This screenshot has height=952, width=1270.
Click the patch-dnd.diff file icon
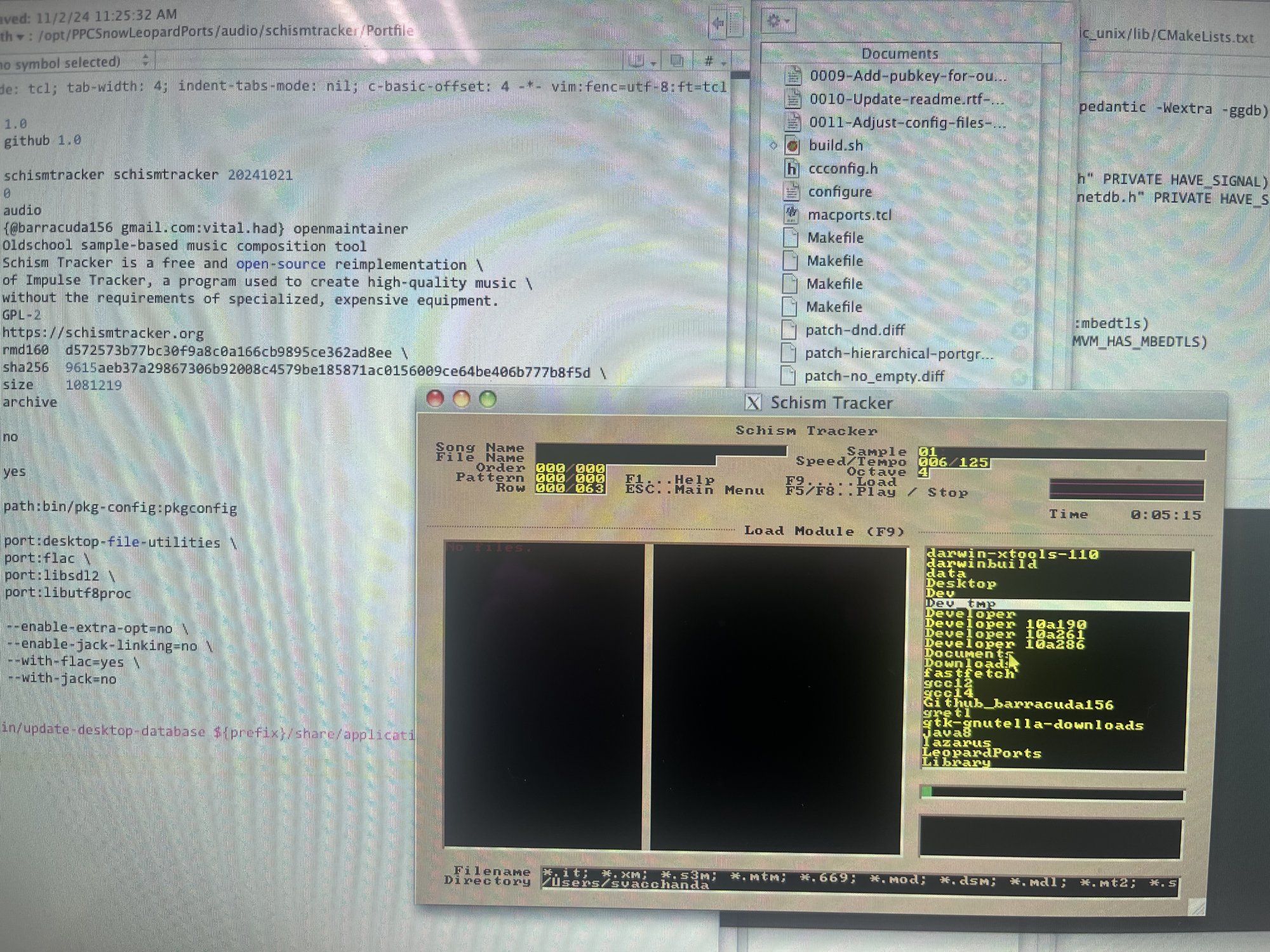(x=789, y=330)
